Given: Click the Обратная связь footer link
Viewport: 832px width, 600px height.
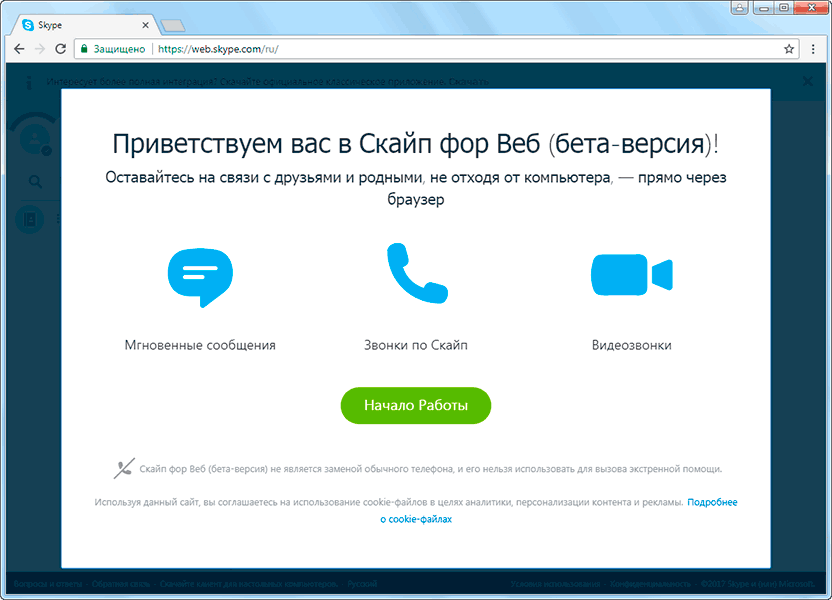Looking at the screenshot, I should click(121, 584).
